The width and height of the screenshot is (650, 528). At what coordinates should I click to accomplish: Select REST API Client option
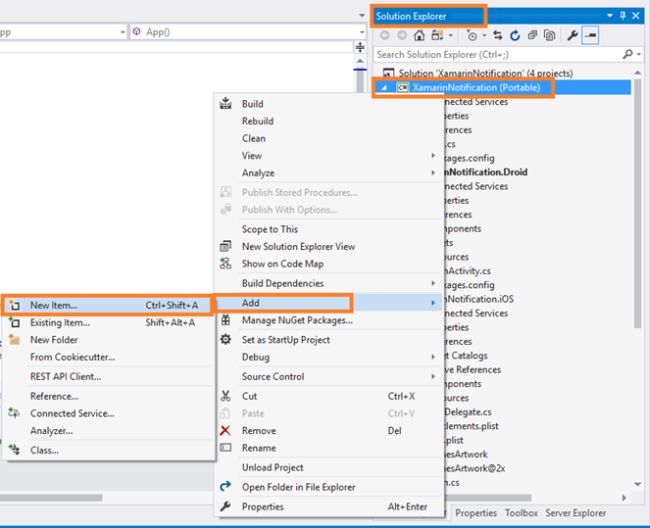click(x=109, y=377)
